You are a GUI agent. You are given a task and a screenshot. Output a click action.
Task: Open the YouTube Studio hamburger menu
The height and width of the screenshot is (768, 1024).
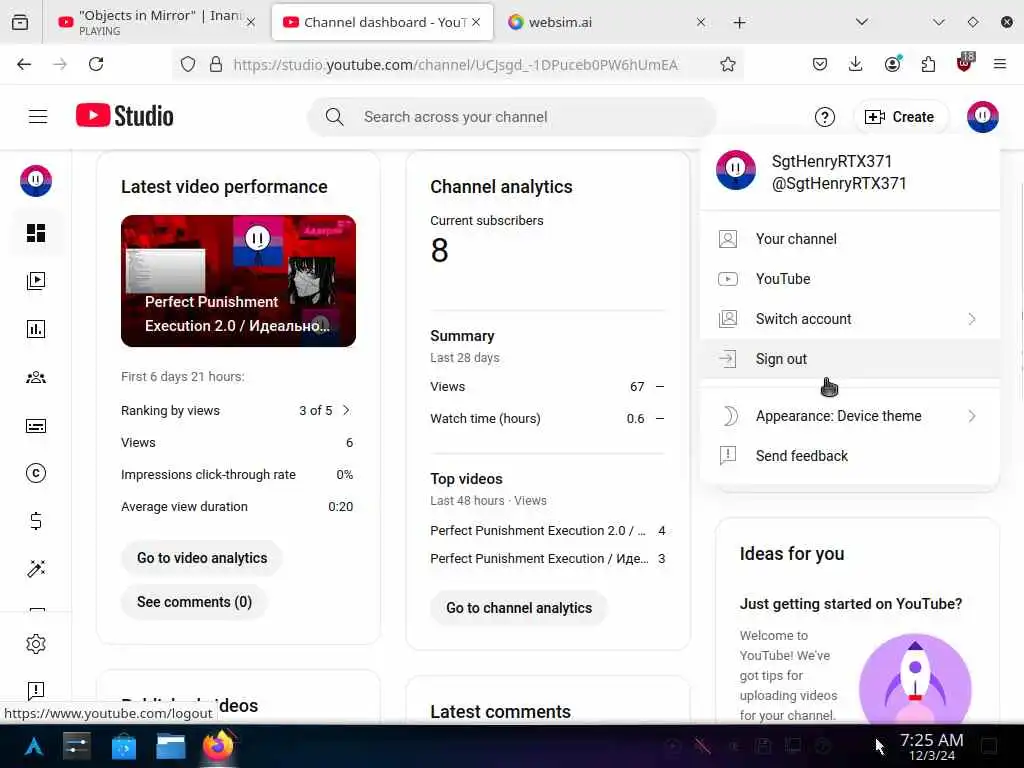38,117
